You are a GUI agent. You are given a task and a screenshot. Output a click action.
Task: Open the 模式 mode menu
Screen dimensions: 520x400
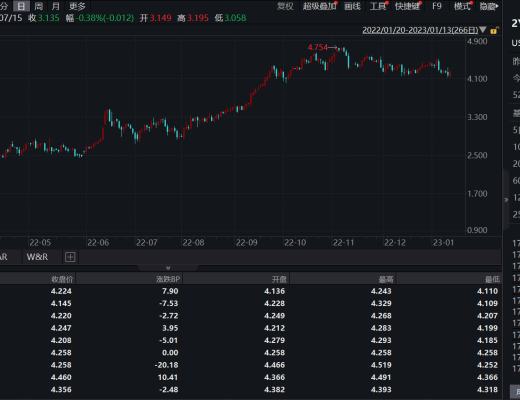[x=463, y=6]
